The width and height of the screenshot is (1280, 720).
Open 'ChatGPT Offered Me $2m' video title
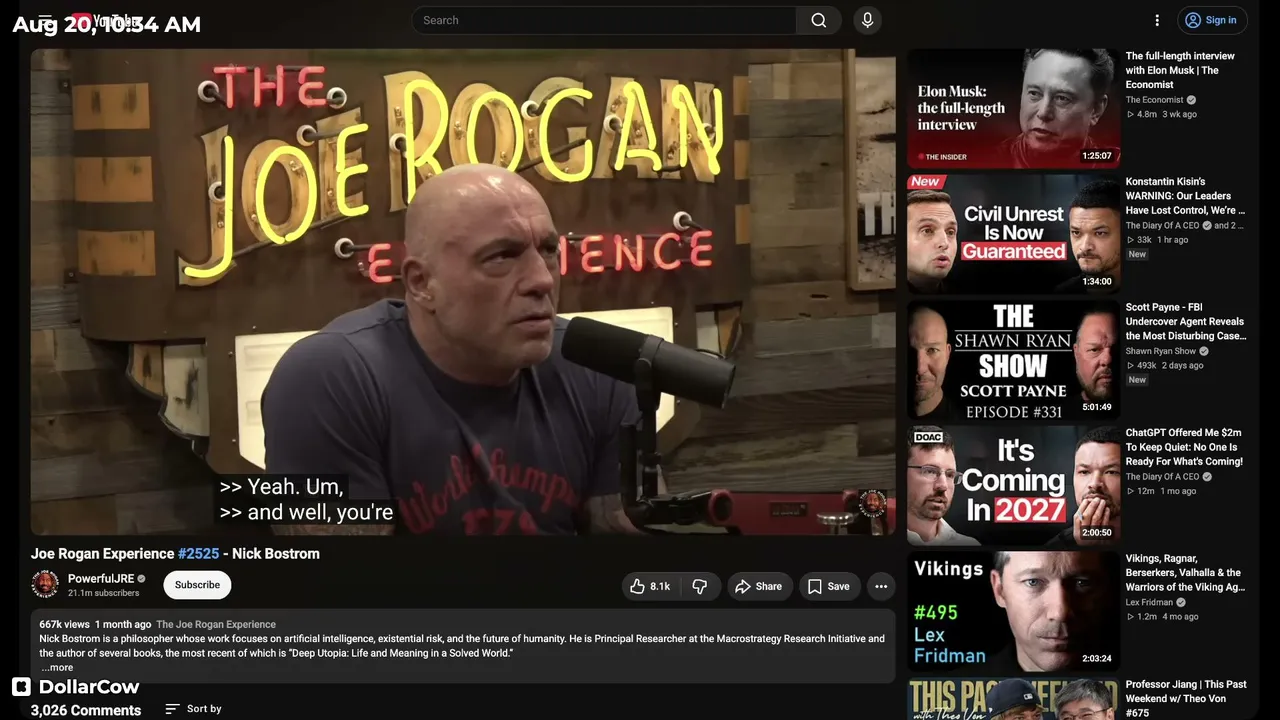1184,447
